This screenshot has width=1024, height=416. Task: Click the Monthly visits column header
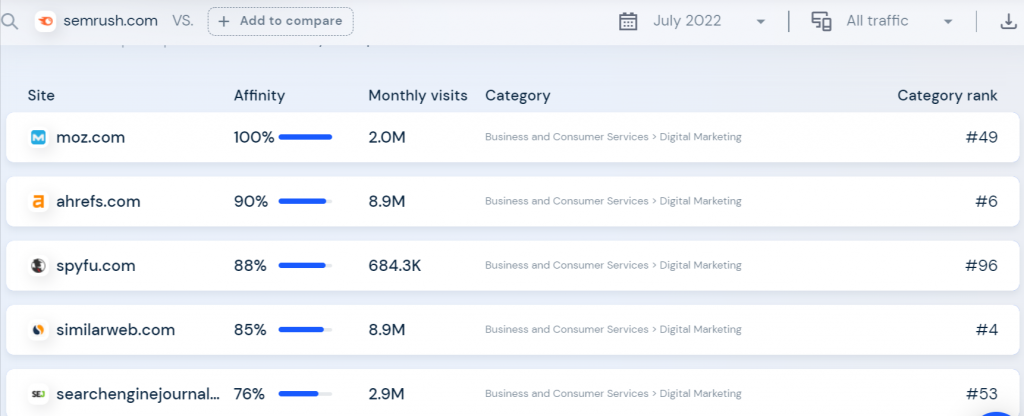(418, 95)
